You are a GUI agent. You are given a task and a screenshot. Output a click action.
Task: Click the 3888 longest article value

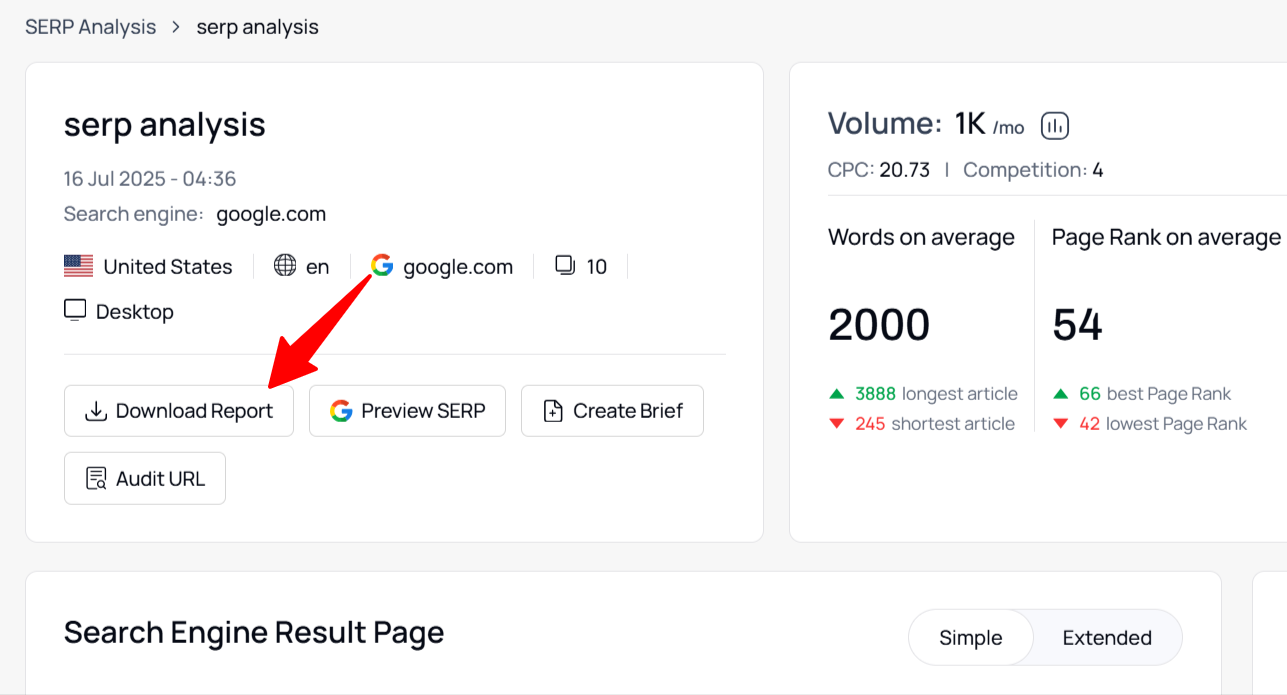click(x=876, y=394)
